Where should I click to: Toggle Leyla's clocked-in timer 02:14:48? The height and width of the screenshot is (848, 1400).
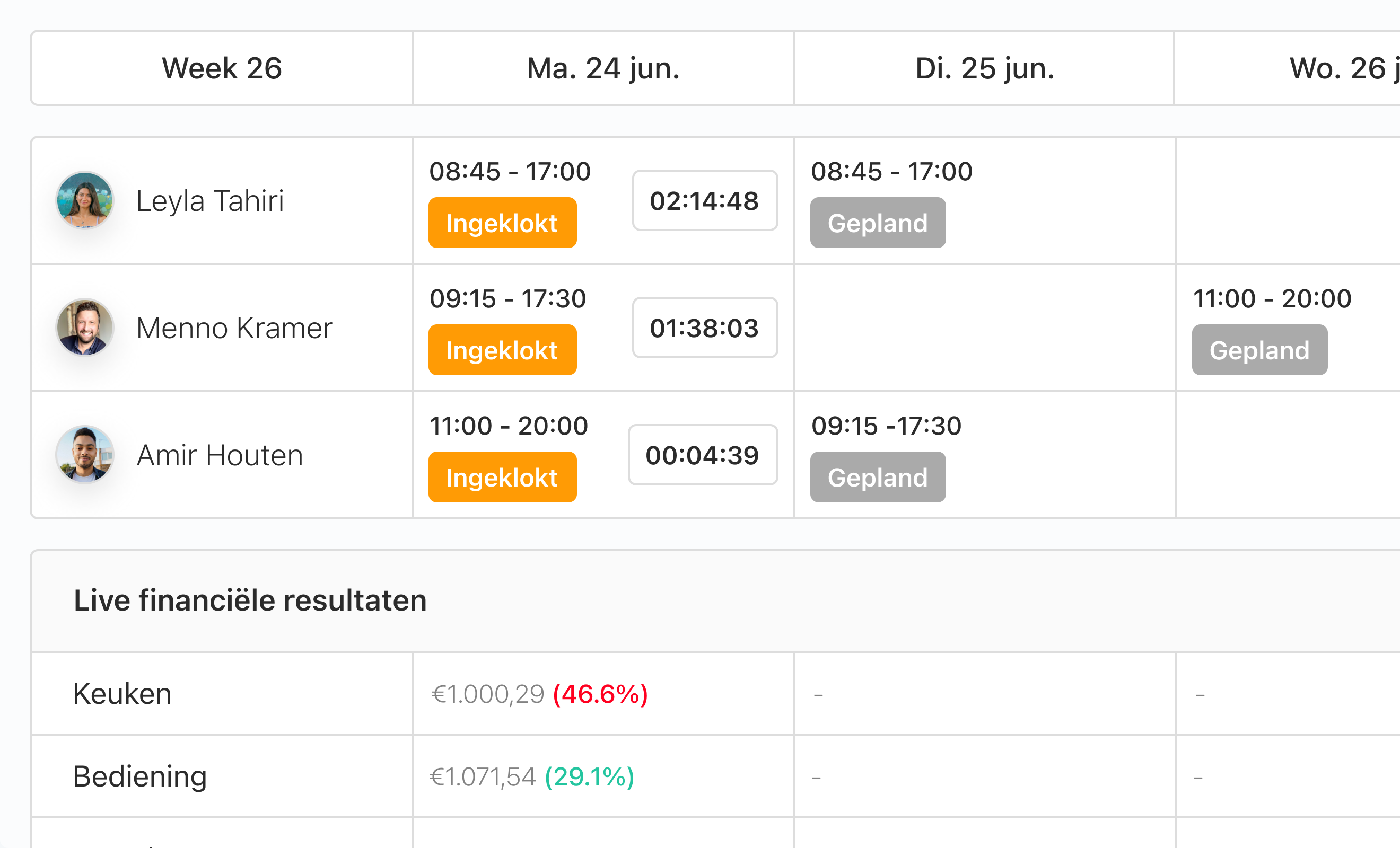click(705, 200)
